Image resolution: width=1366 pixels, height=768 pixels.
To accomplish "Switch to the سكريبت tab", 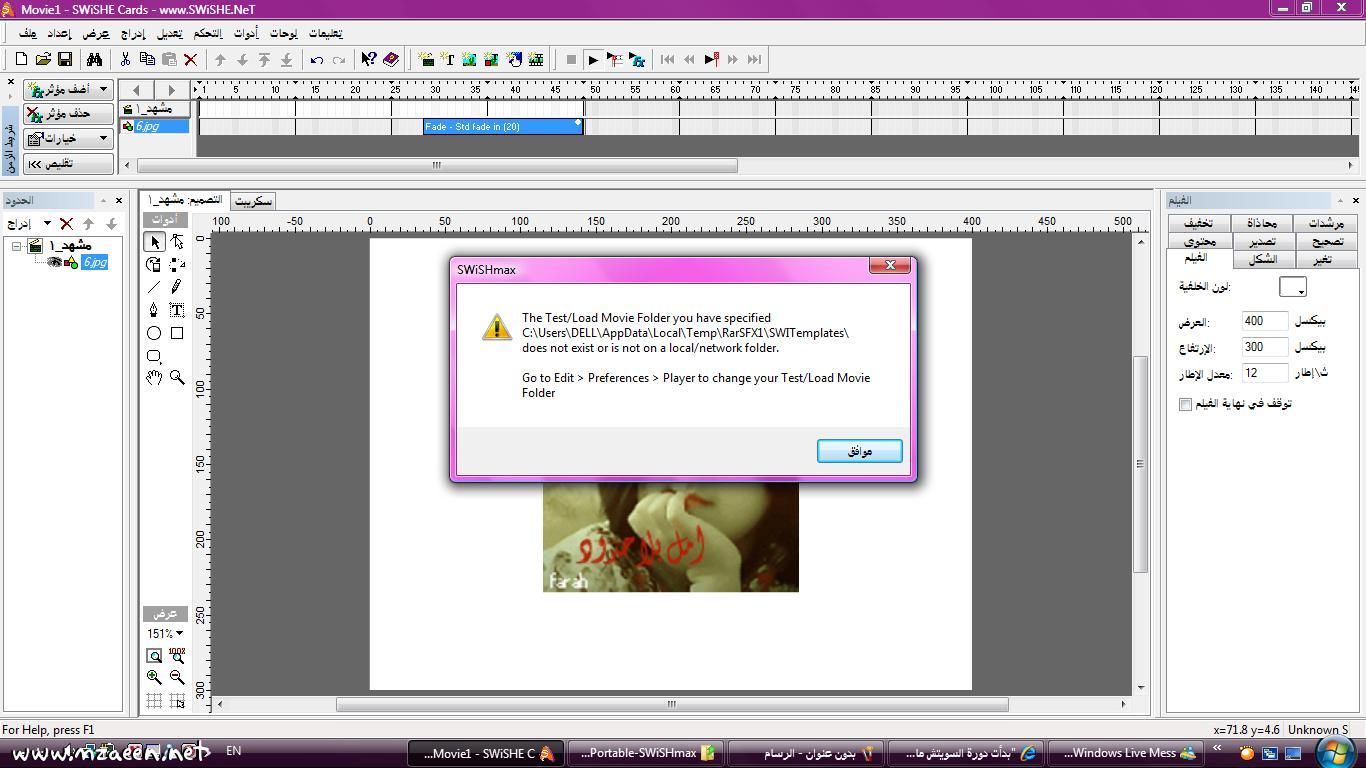I will click(x=253, y=201).
